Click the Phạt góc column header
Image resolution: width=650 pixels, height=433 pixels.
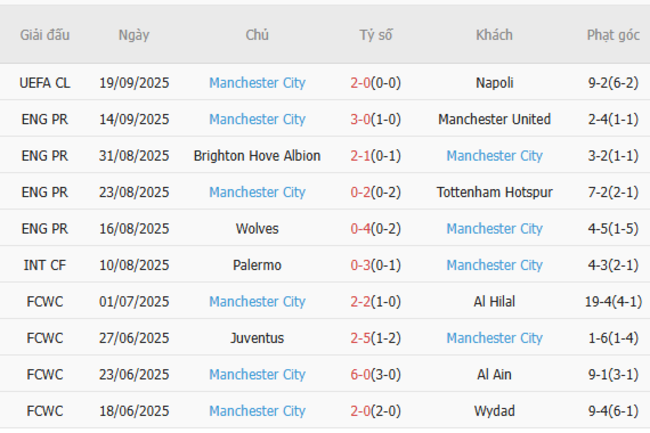tap(612, 35)
